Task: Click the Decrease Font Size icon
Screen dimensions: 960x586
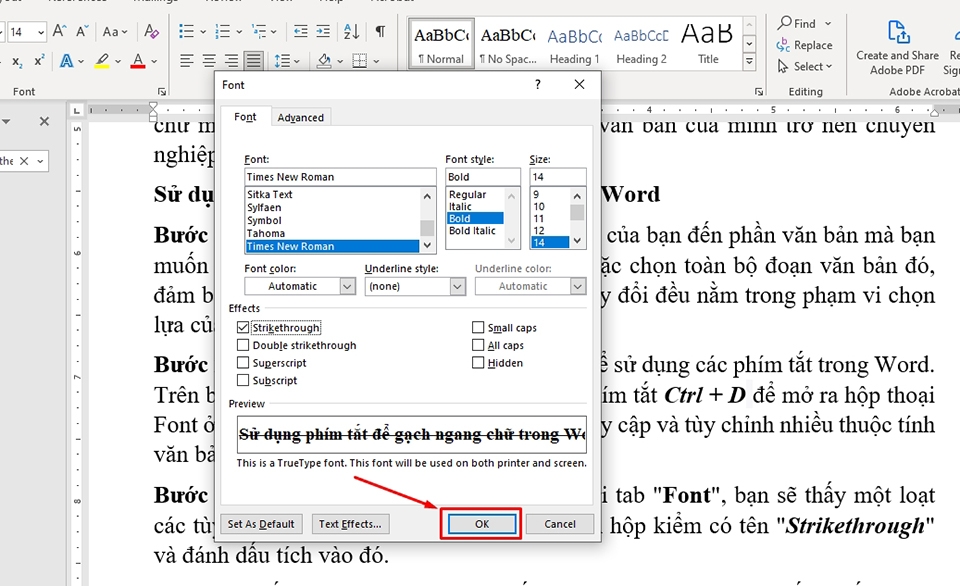Action: [x=82, y=31]
